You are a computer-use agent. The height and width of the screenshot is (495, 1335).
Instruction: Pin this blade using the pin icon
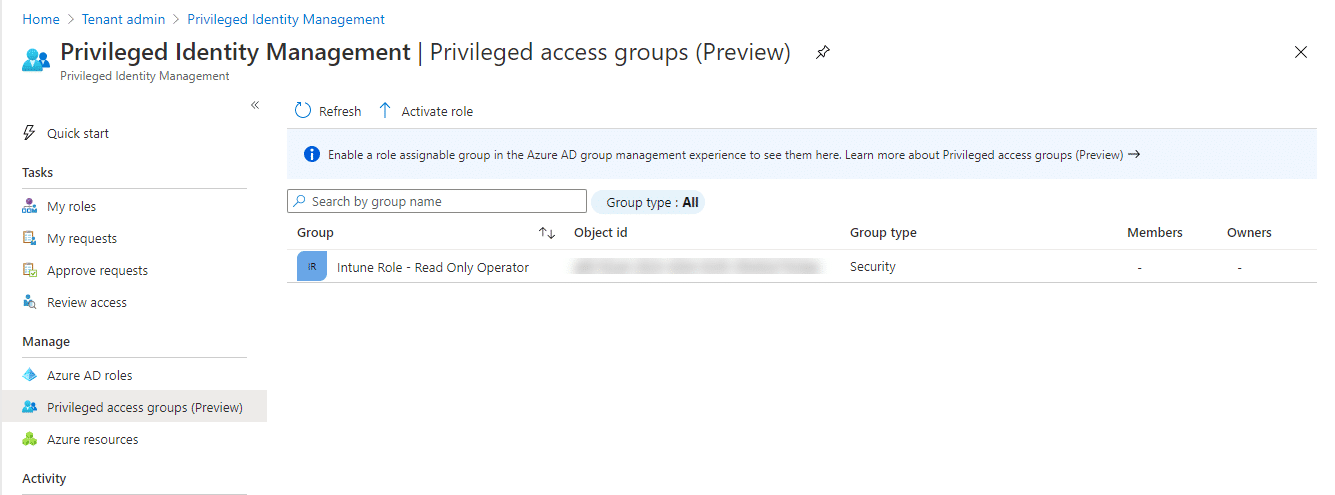[822, 52]
